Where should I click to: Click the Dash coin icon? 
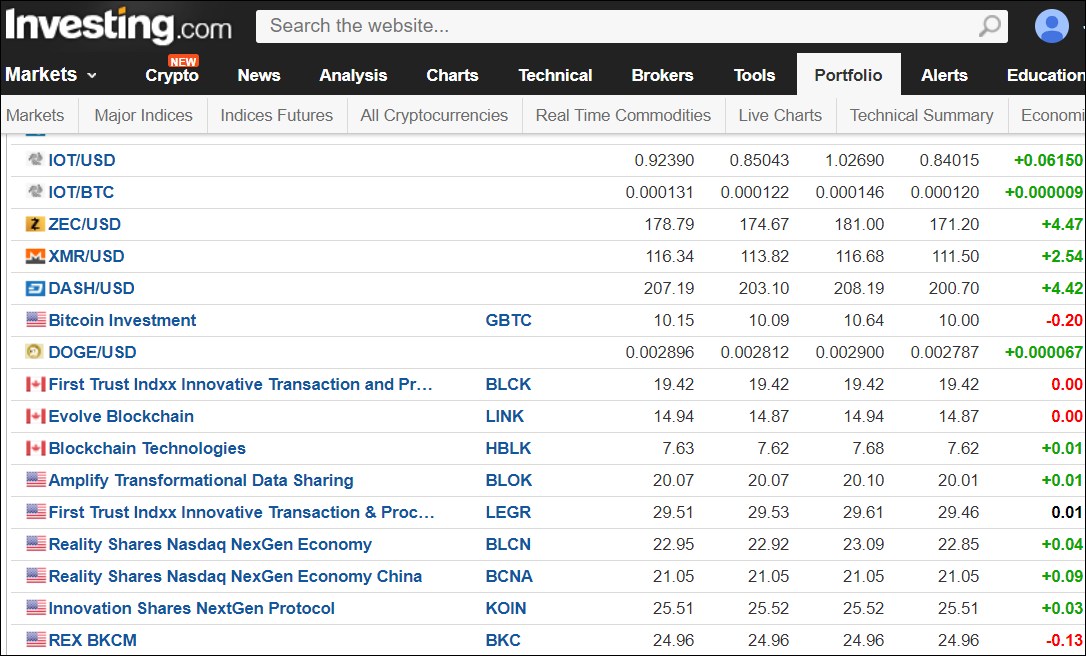click(x=35, y=288)
